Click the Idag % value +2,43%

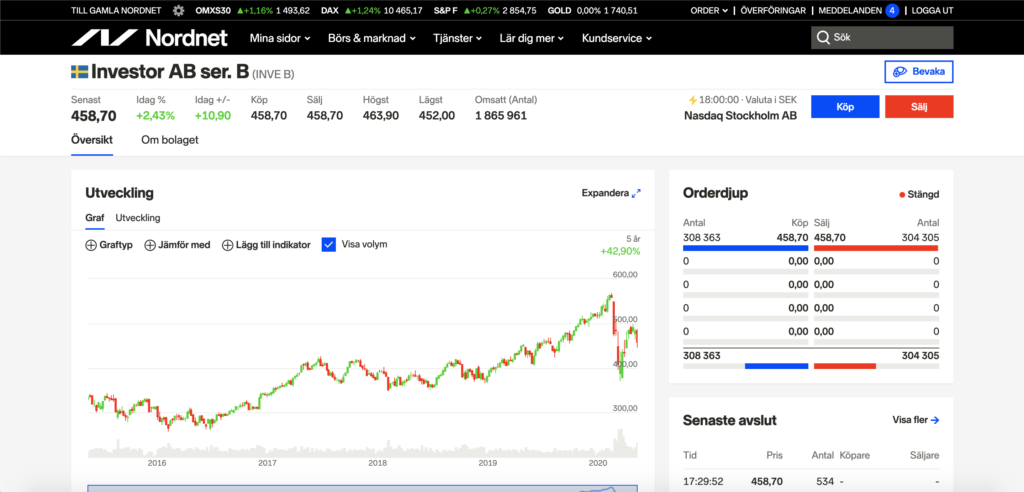click(x=155, y=116)
